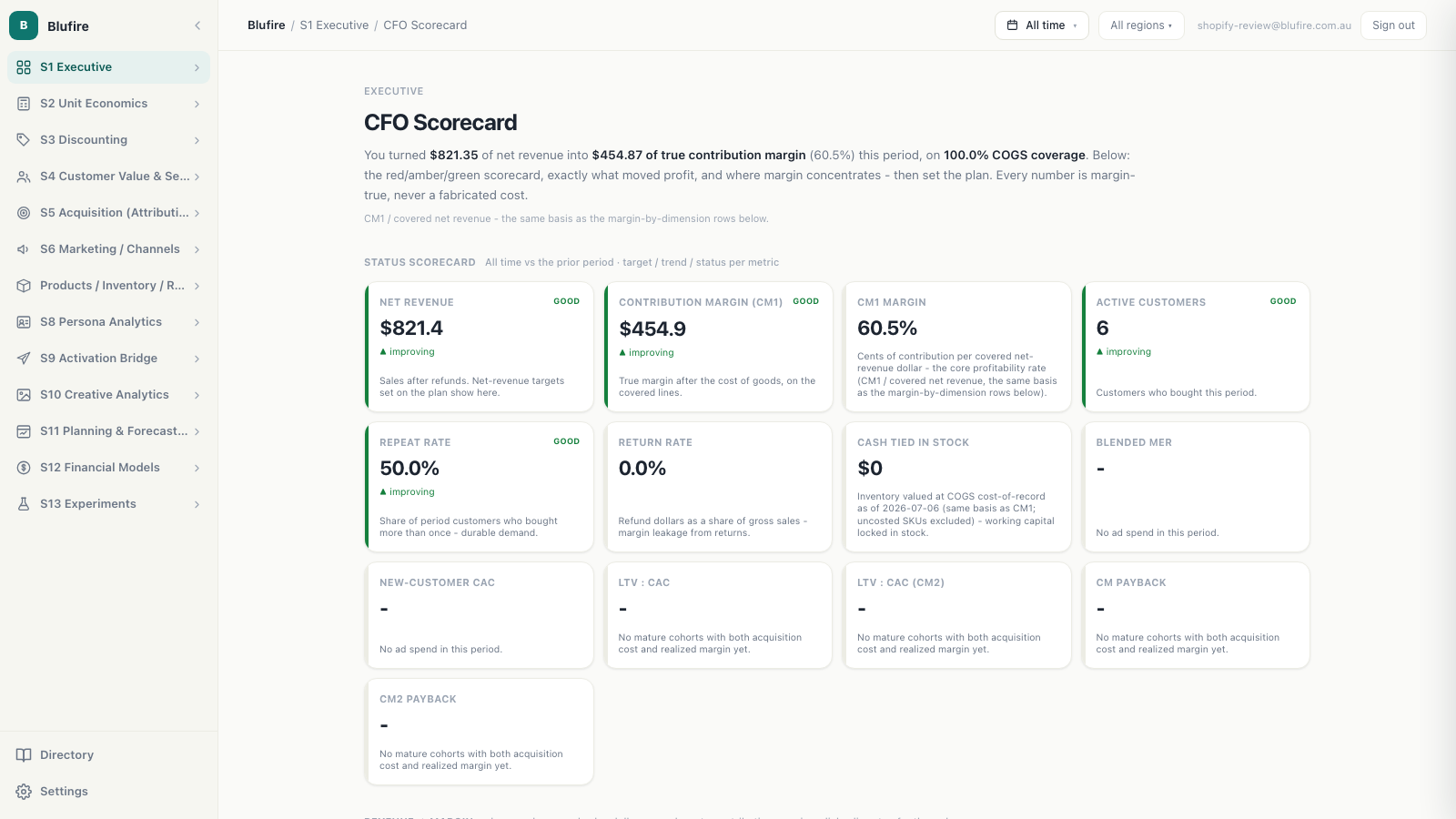The width and height of the screenshot is (1456, 819).
Task: Click the S3 Discounting tag icon
Action: [24, 140]
